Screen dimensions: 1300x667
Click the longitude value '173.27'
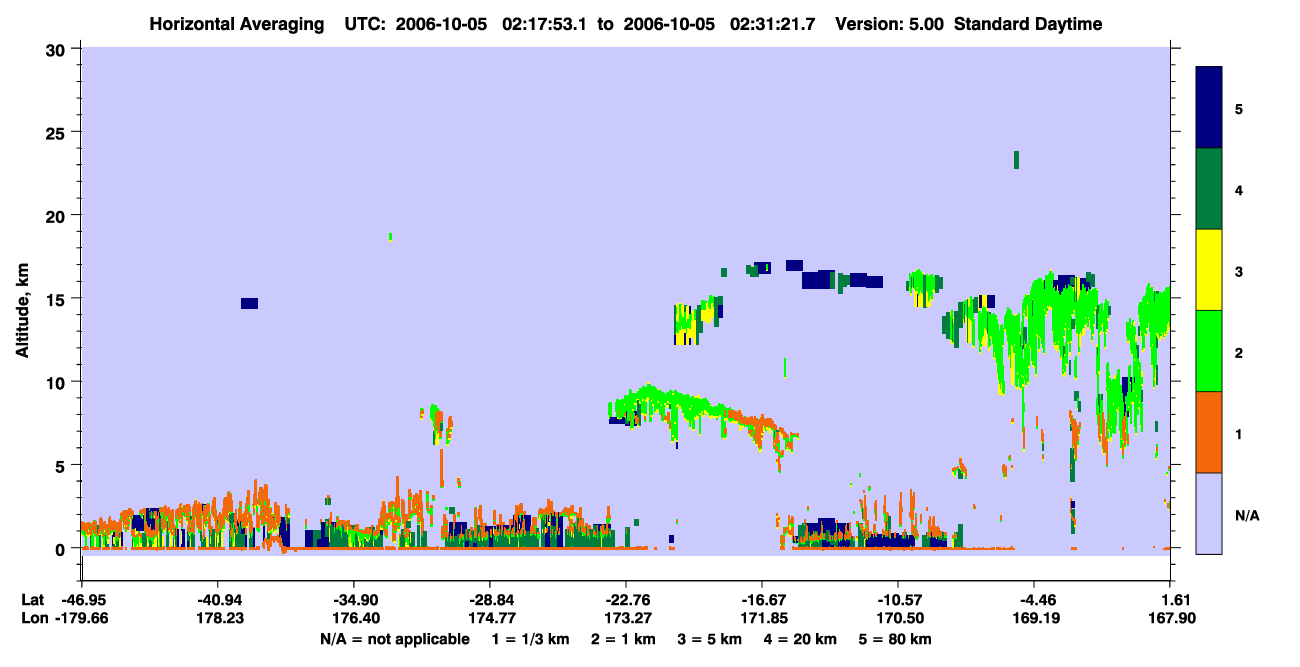[x=626, y=618]
